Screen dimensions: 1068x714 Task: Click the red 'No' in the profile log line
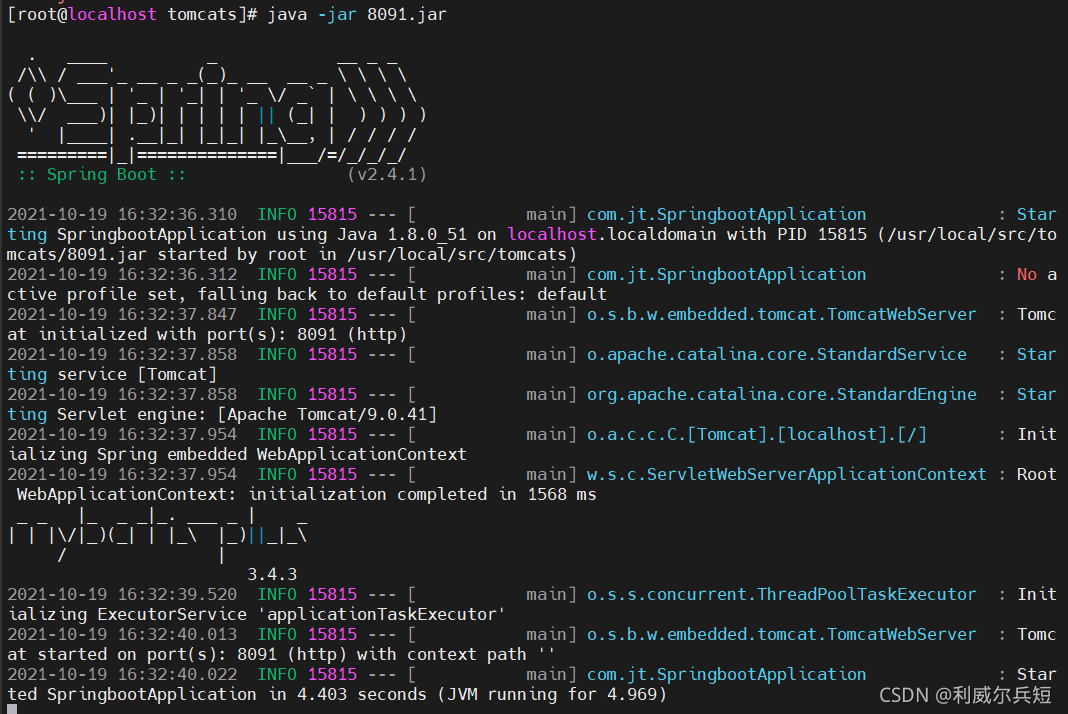click(1026, 275)
